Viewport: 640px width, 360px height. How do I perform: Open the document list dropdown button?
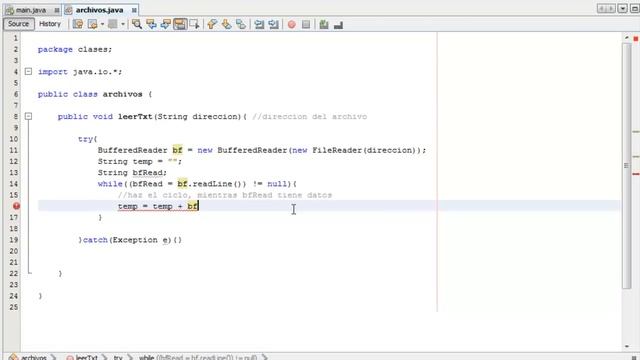(622, 9)
